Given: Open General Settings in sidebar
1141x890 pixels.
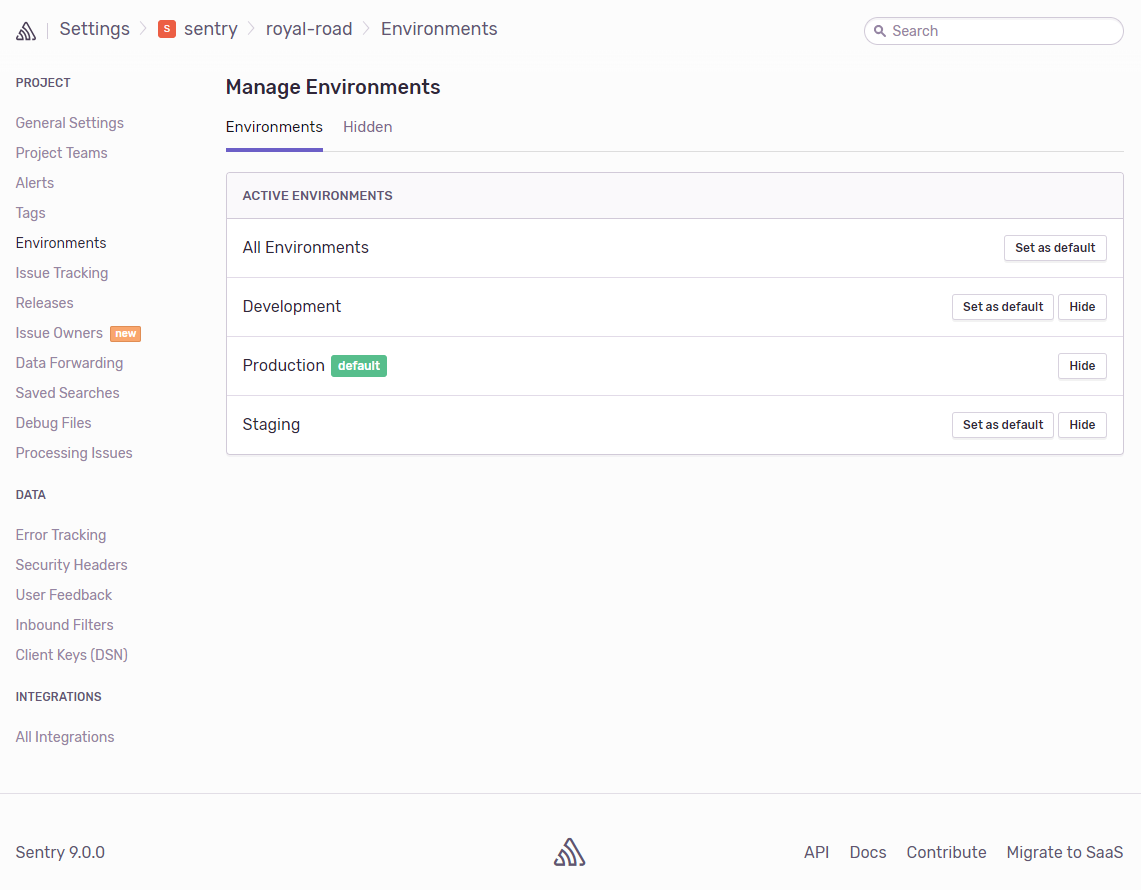Looking at the screenshot, I should [x=70, y=123].
